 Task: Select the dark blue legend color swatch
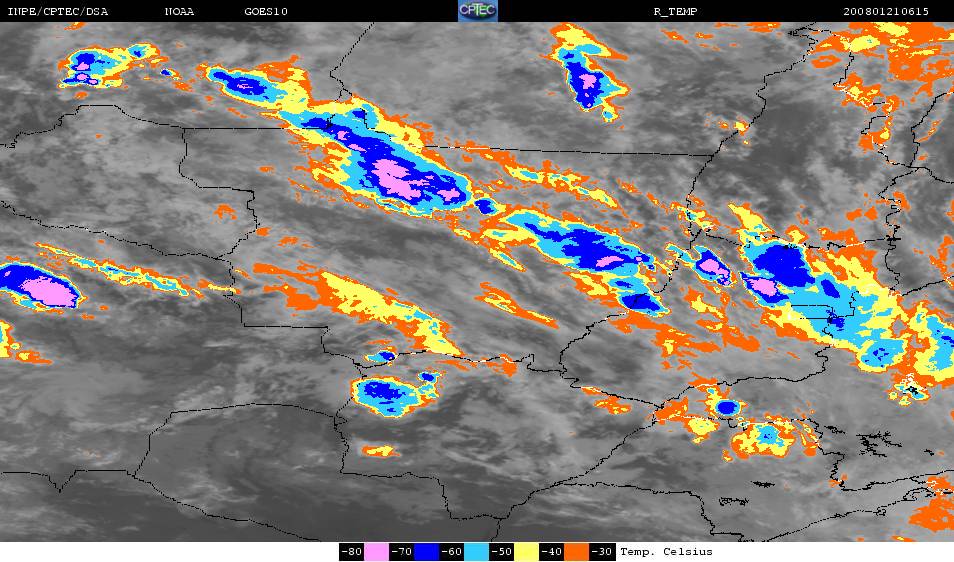pyautogui.click(x=427, y=552)
